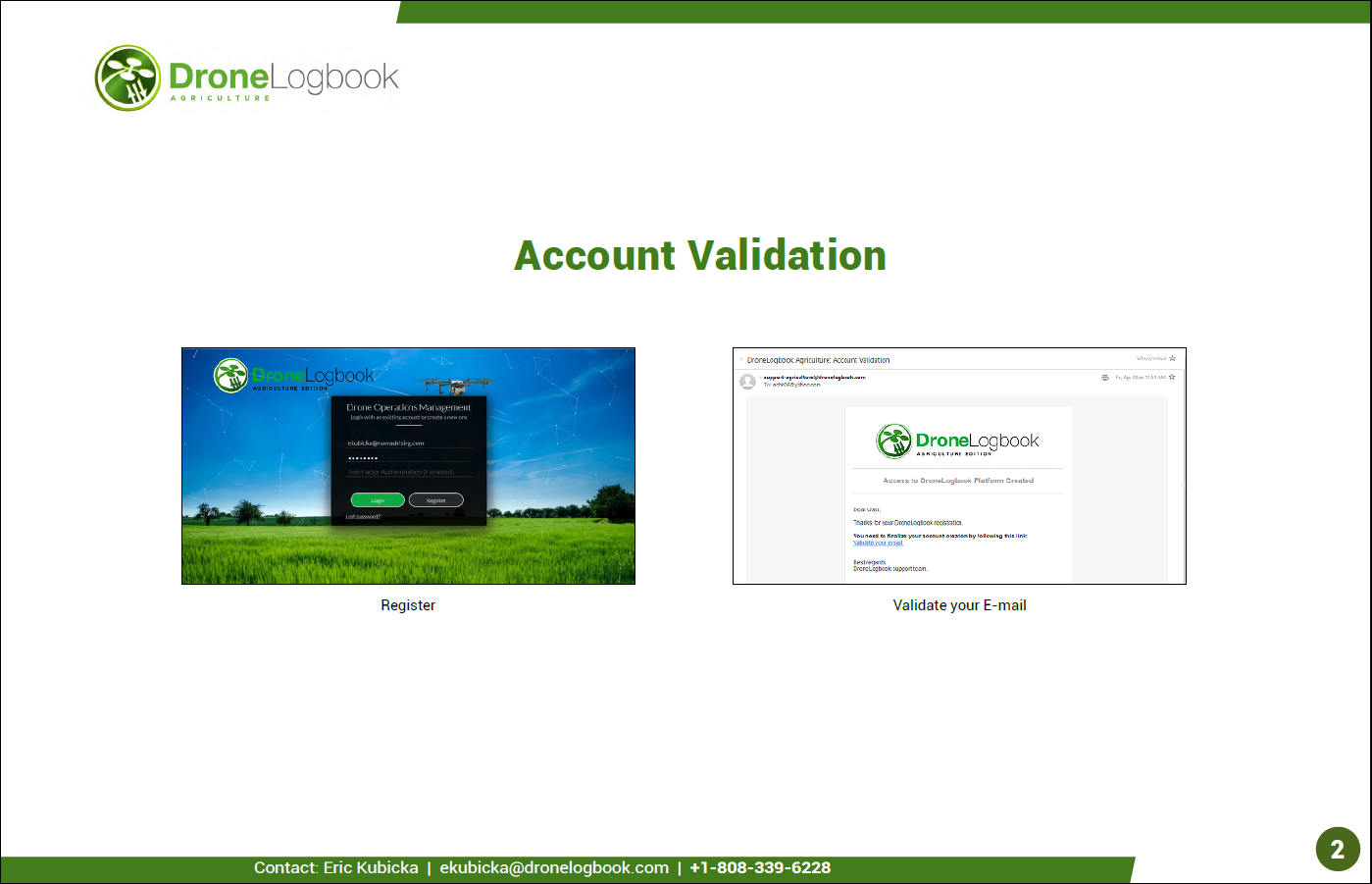Image resolution: width=1372 pixels, height=884 pixels.
Task: Click the email subject 'DroneLogbook Agriculture: Account Validation'
Action: [x=819, y=360]
